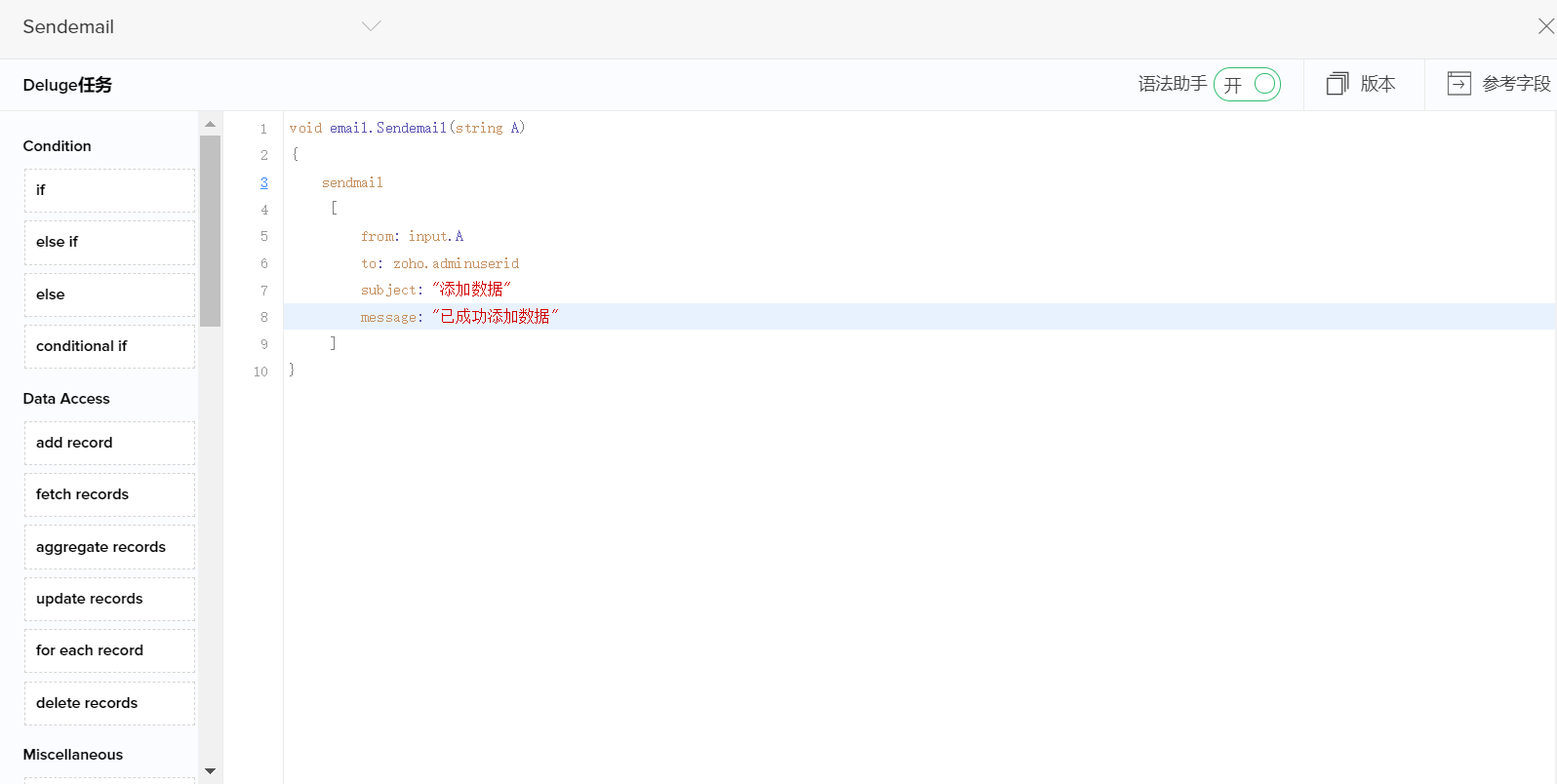Select the 'update records' task
The height and width of the screenshot is (784, 1557).
coord(109,599)
